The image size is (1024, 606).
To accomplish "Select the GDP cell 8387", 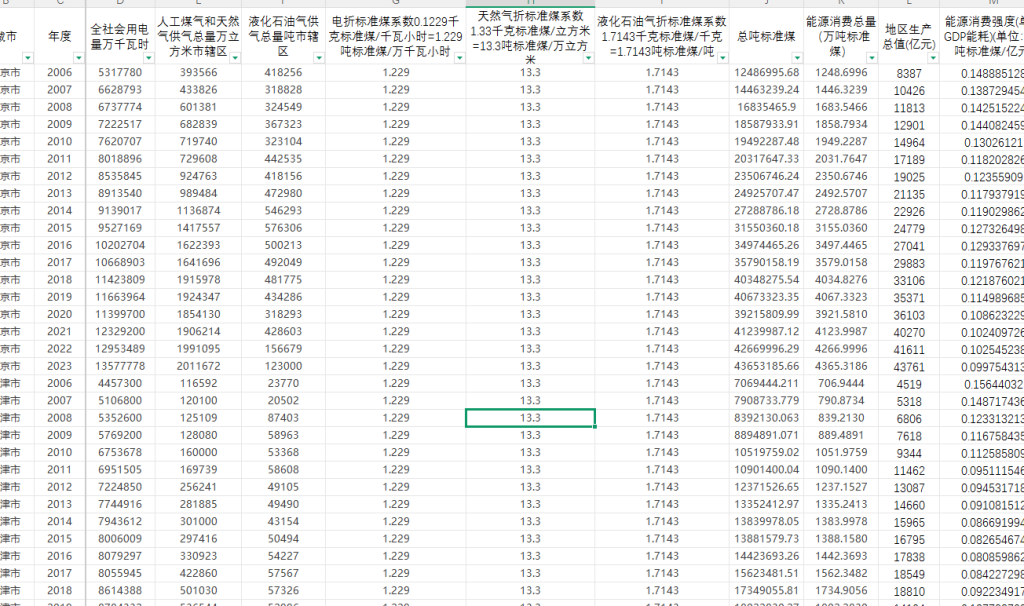I will pyautogui.click(x=908, y=74).
